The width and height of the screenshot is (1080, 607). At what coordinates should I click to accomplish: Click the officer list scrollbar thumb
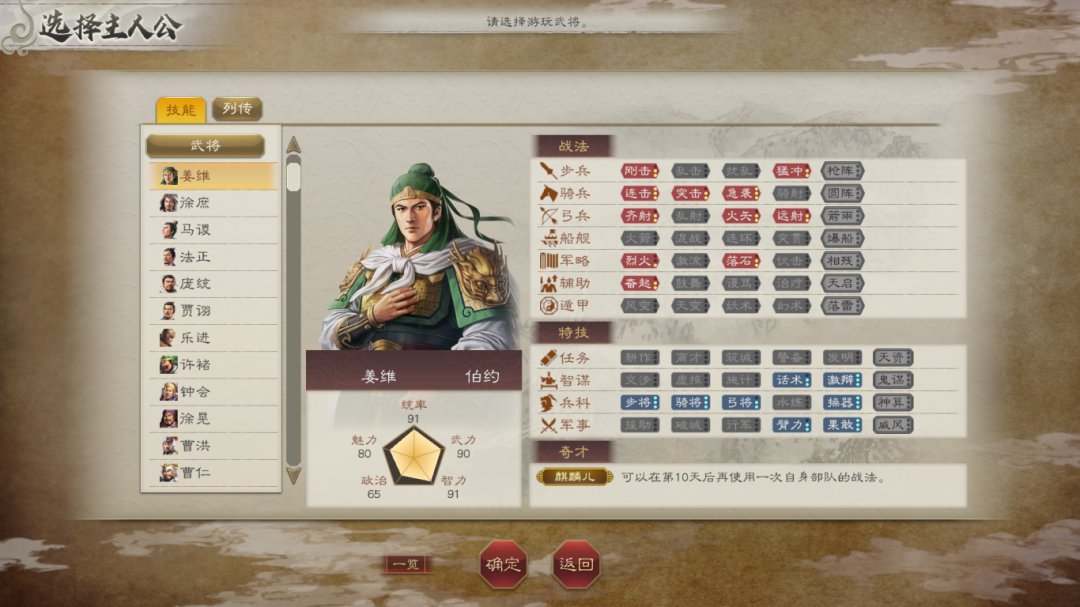(293, 174)
